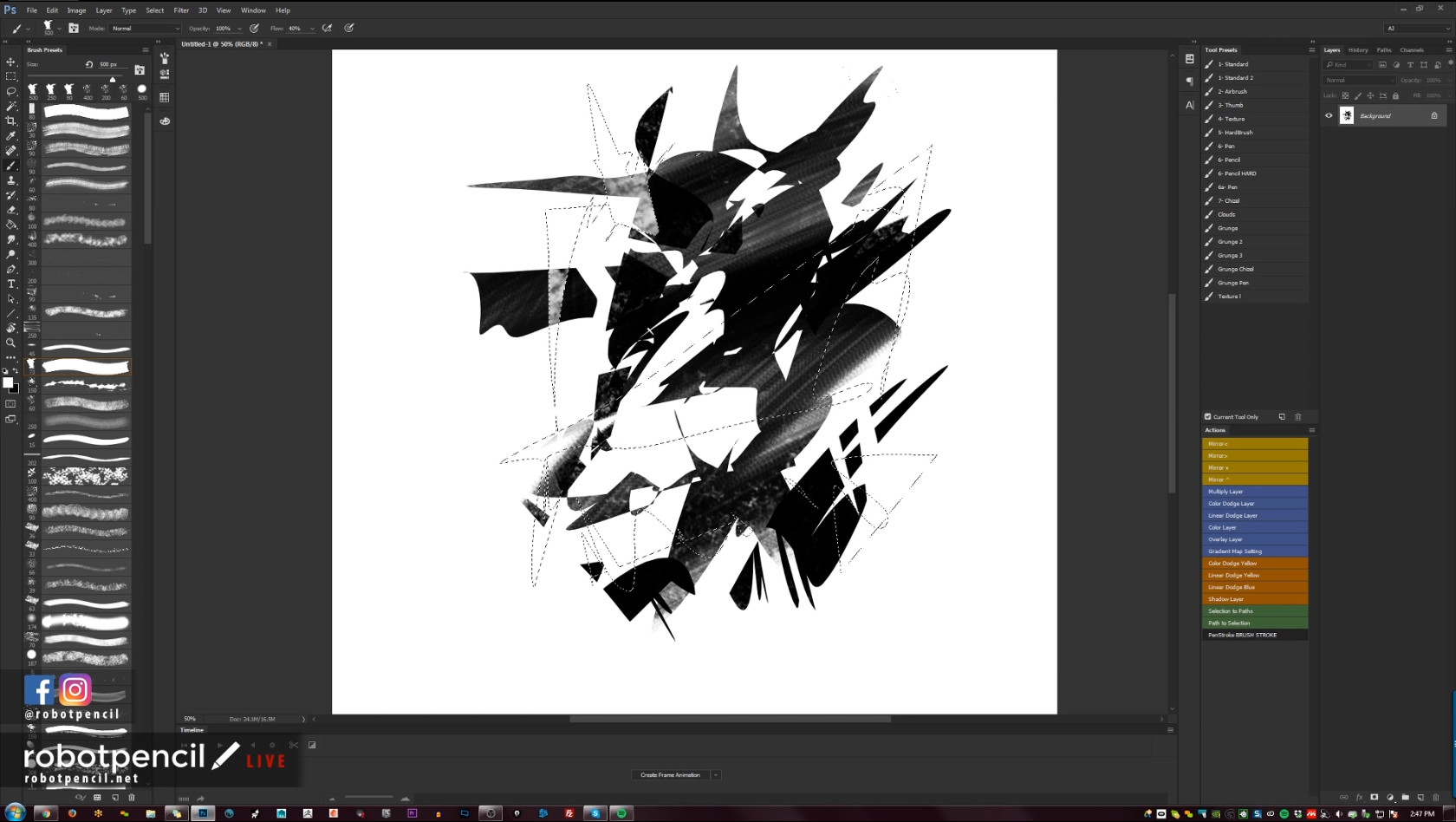
Task: Click the foreground color swatch
Action: coord(8,382)
